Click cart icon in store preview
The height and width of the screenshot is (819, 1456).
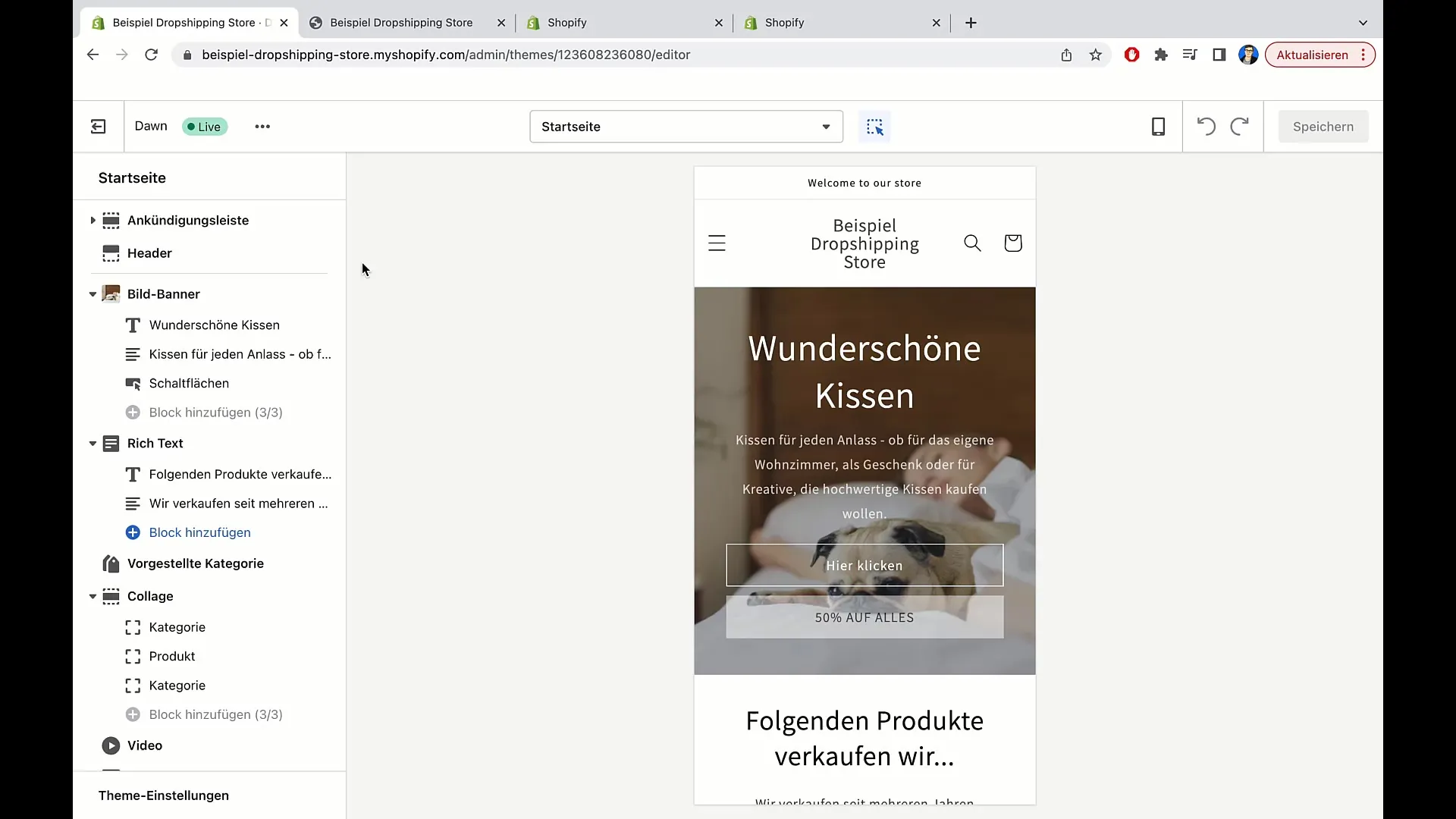1013,243
